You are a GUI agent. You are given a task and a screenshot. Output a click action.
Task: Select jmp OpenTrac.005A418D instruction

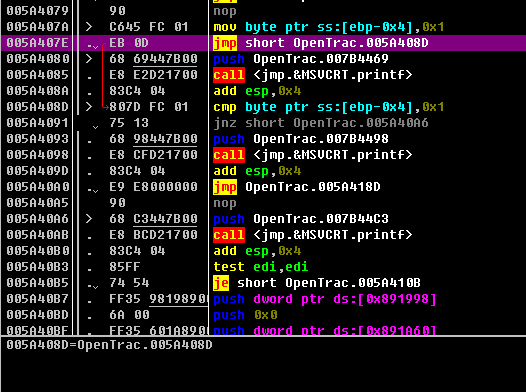(x=297, y=187)
